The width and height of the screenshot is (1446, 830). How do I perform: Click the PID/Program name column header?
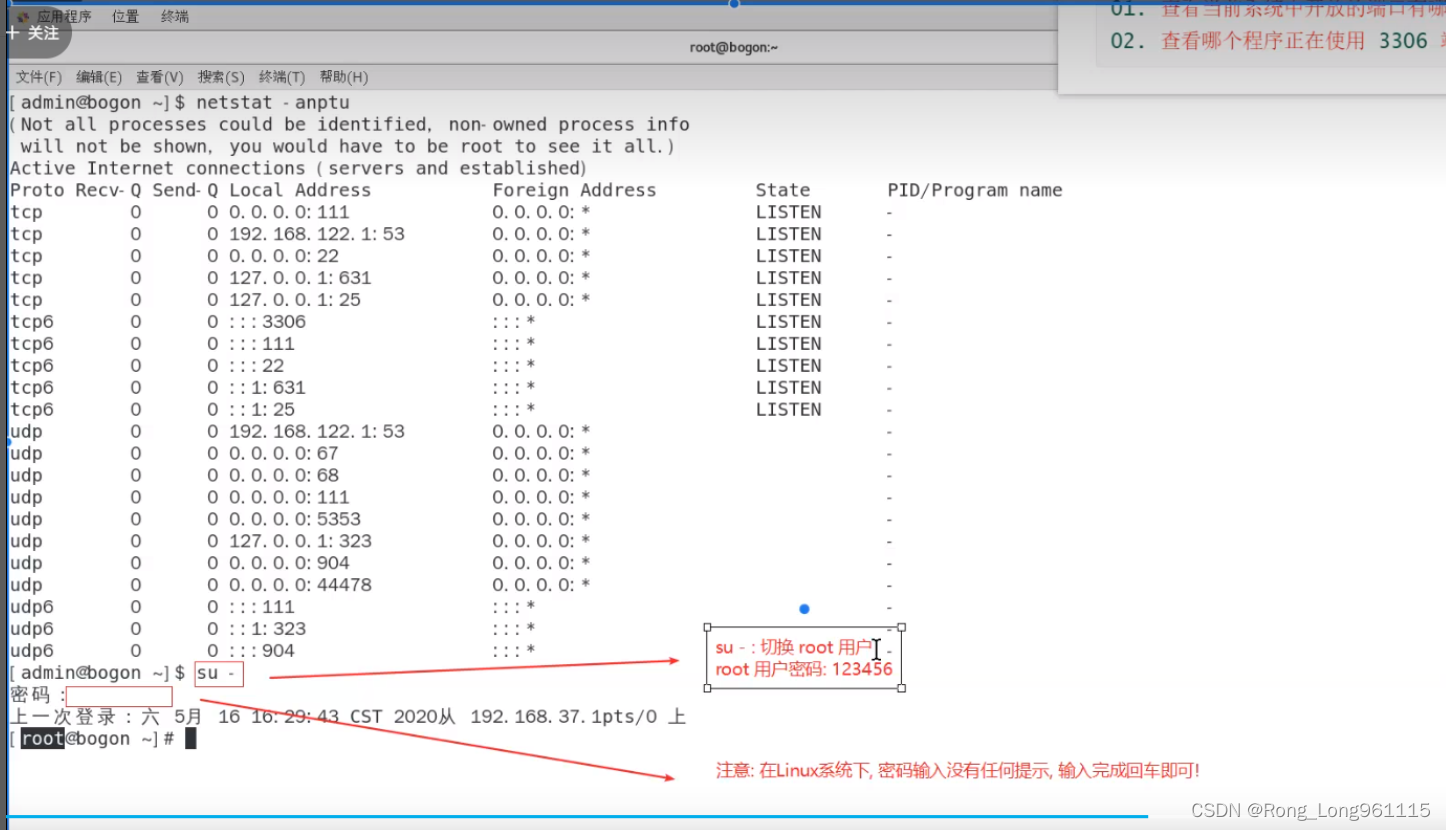975,190
